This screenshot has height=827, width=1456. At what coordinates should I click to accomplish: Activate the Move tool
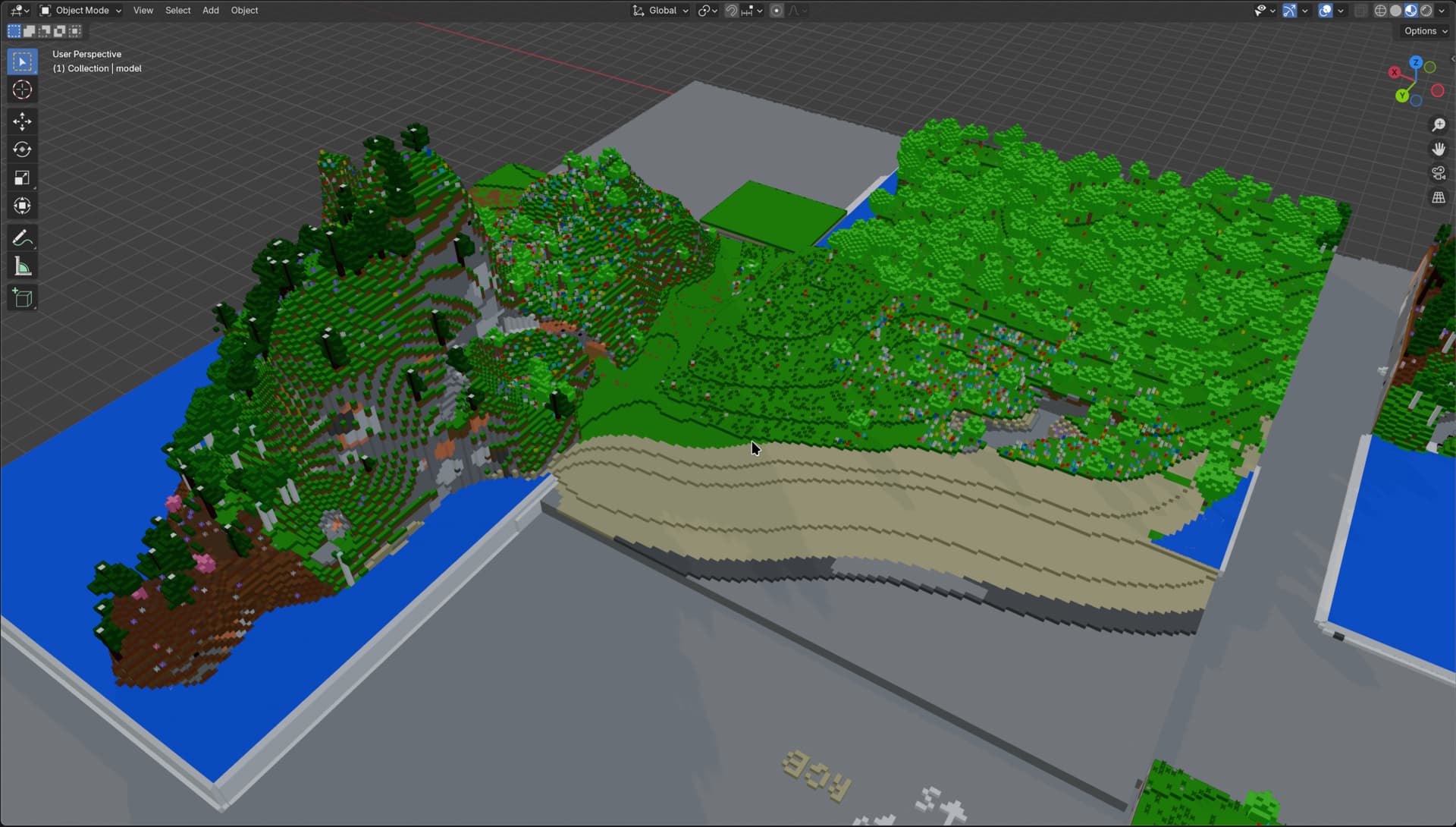click(22, 121)
